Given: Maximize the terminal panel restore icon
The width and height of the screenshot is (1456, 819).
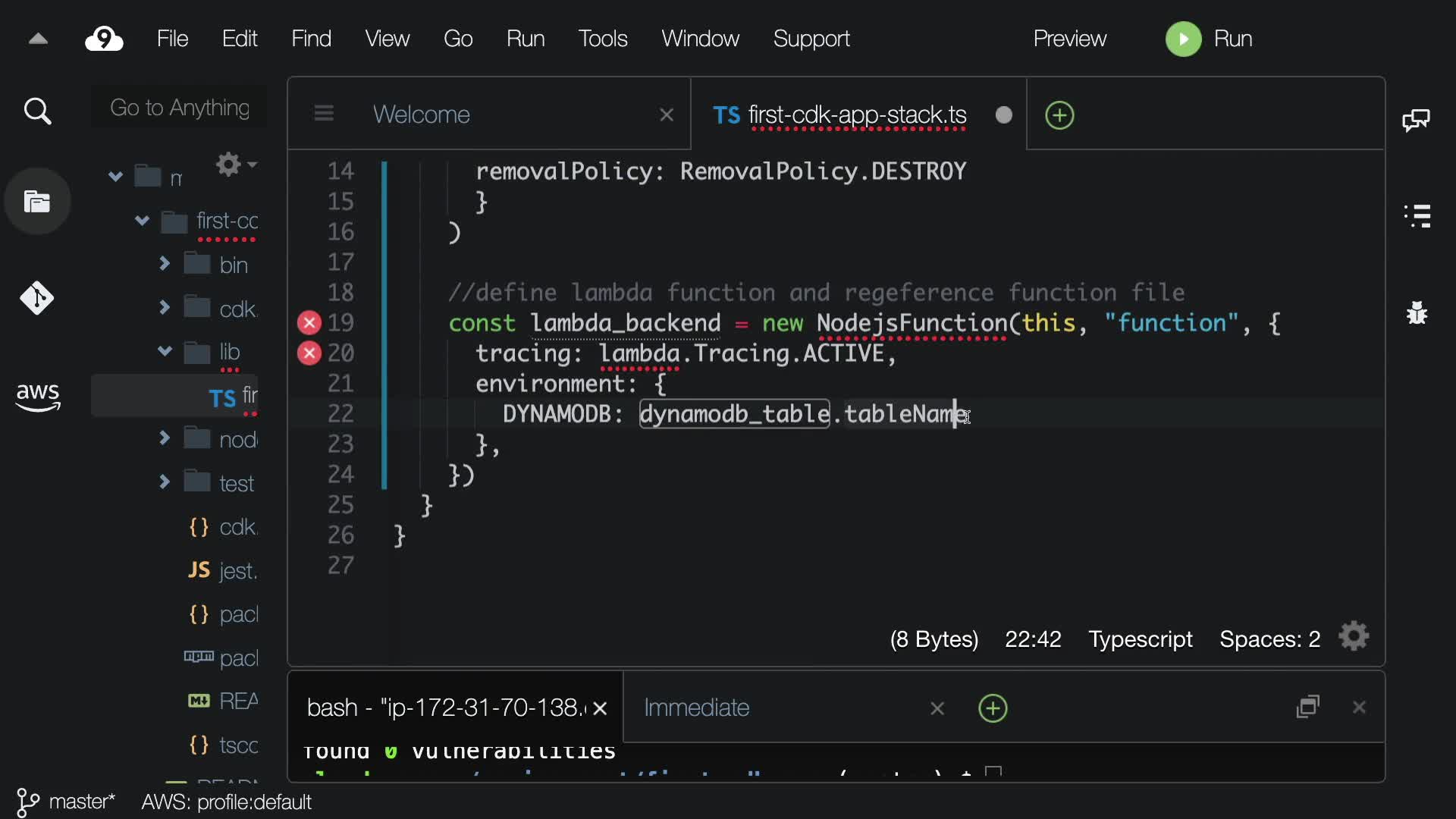Looking at the screenshot, I should click(x=1308, y=707).
